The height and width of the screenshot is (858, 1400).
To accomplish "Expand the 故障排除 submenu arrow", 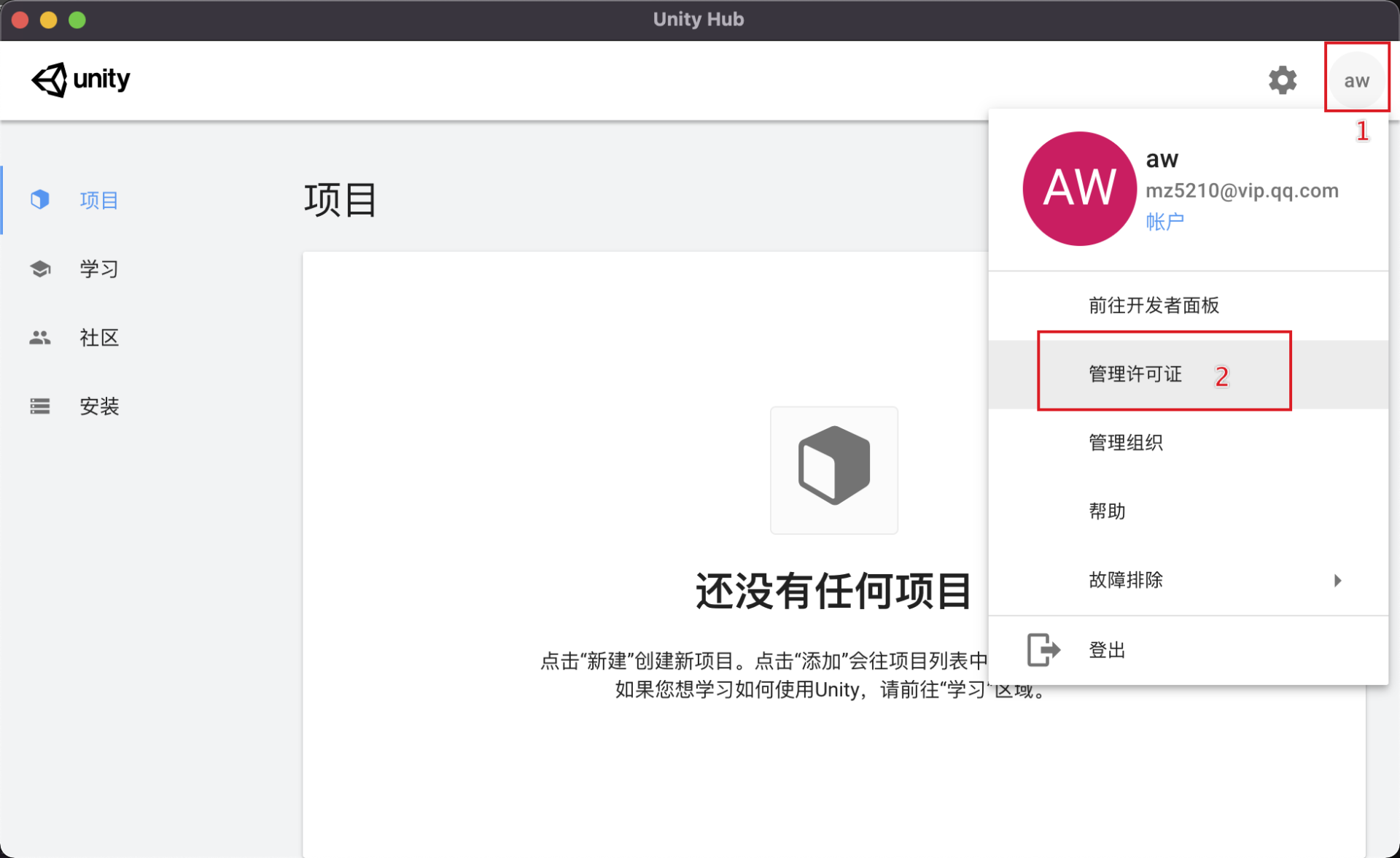I will coord(1337,580).
